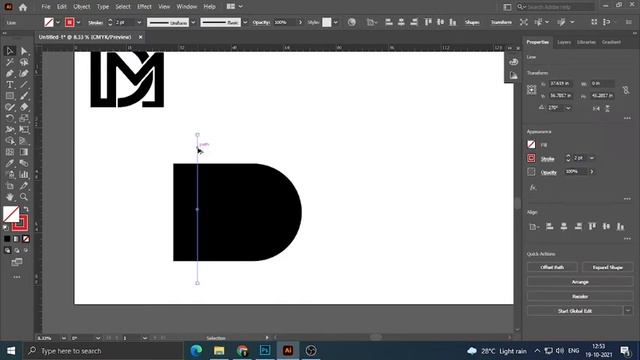Select the Magic Wand tool

[10, 62]
